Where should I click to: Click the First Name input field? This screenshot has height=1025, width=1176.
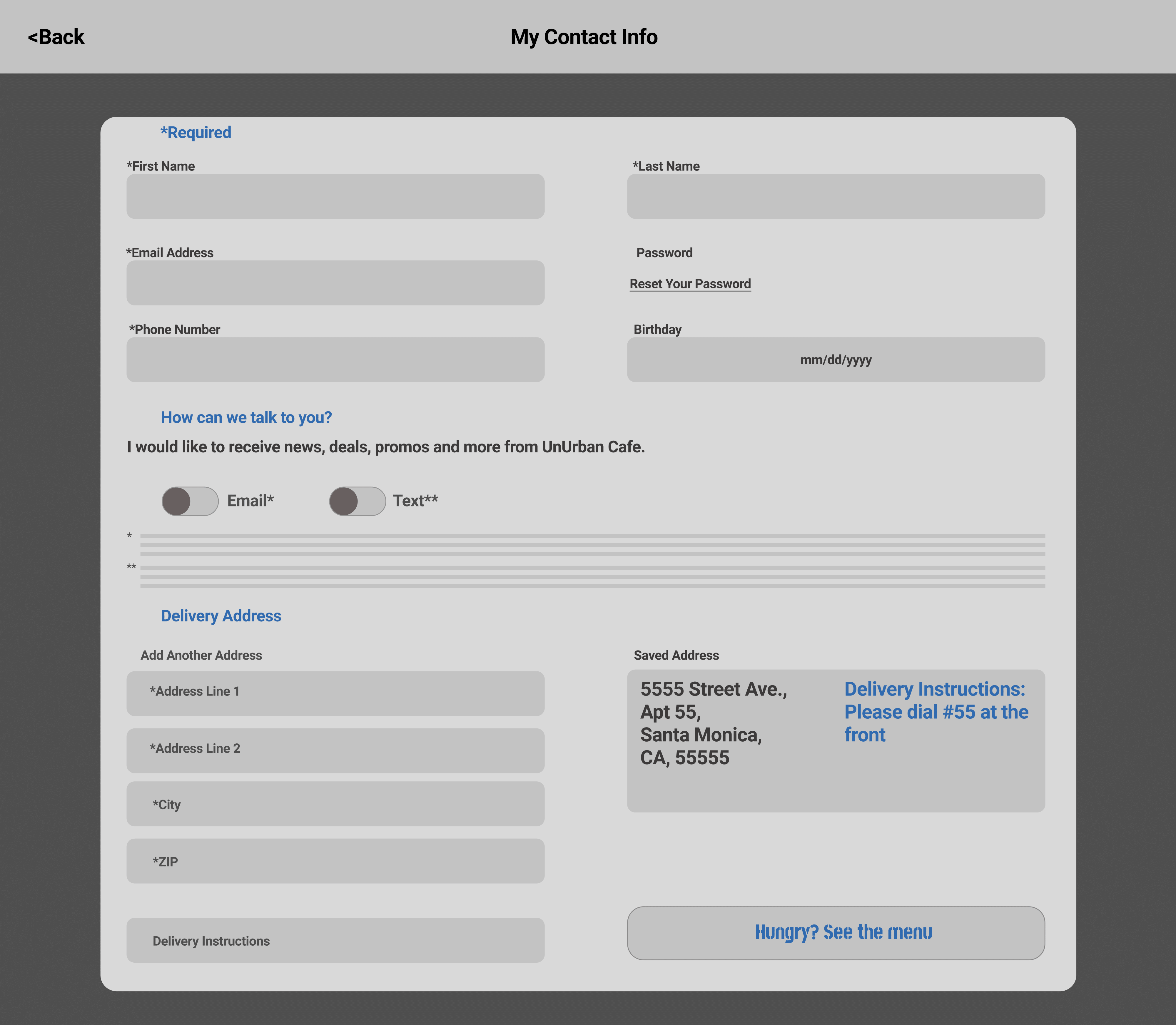(x=335, y=196)
